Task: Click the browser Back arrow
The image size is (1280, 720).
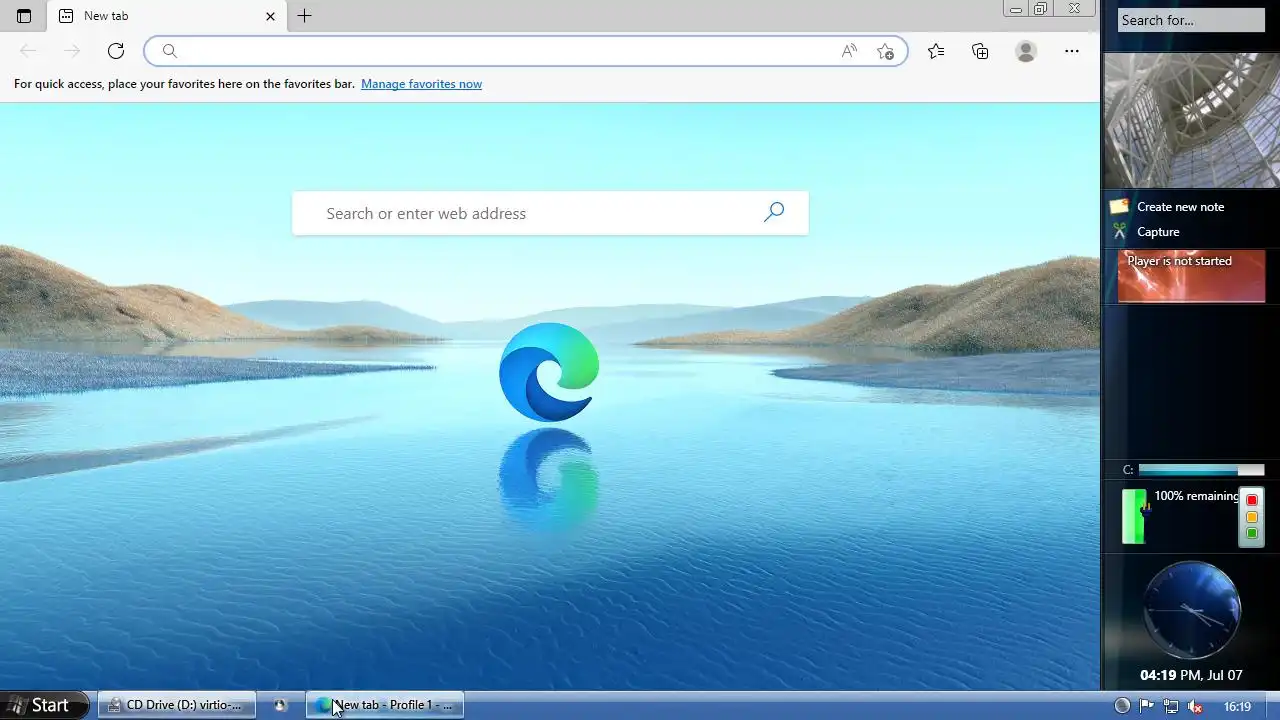Action: [28, 51]
